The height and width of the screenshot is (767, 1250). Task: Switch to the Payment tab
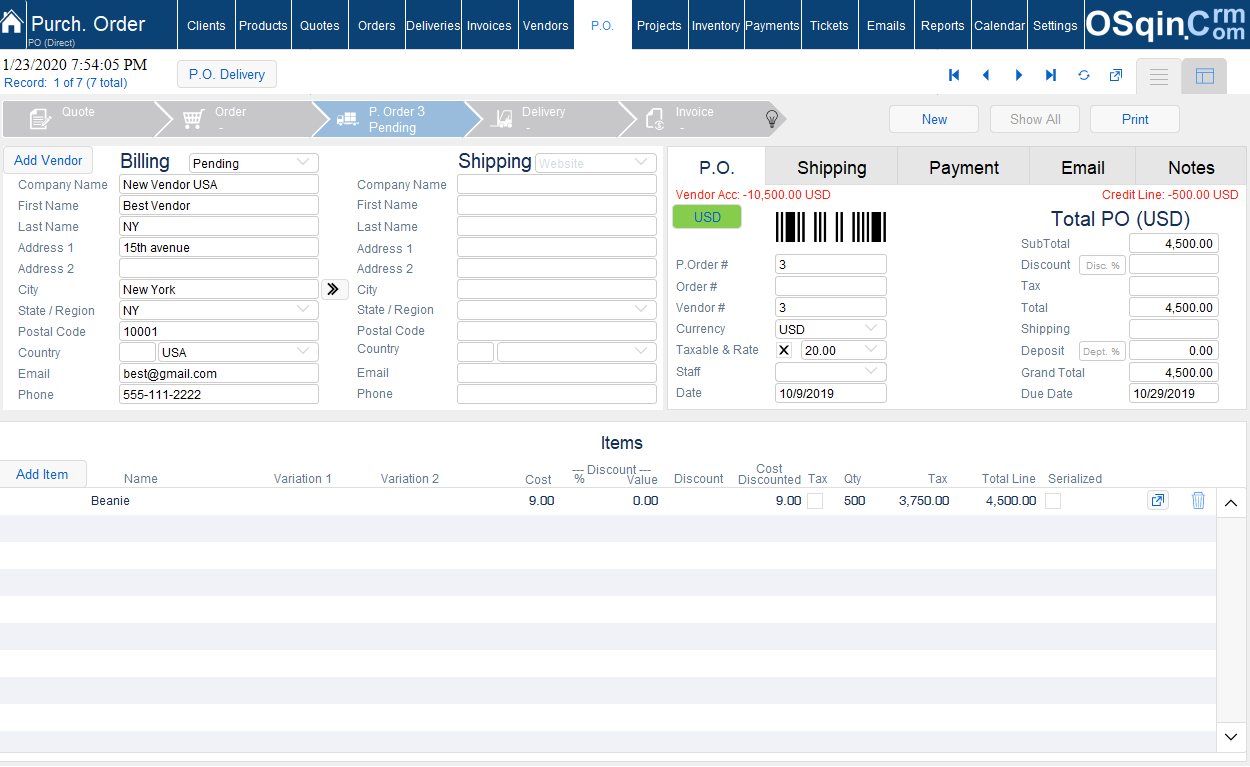[964, 167]
